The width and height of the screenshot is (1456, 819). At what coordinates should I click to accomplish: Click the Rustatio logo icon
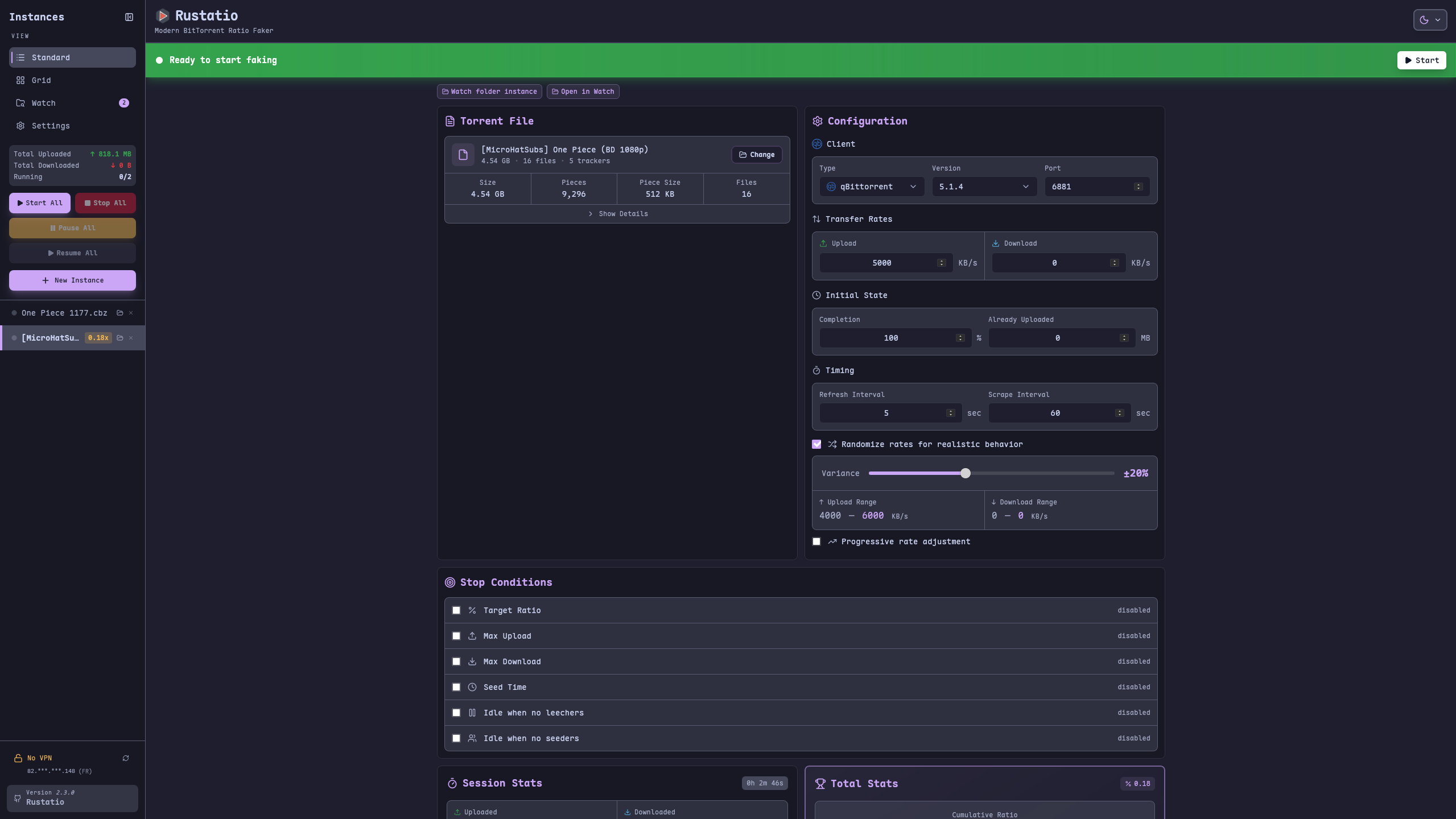(163, 15)
